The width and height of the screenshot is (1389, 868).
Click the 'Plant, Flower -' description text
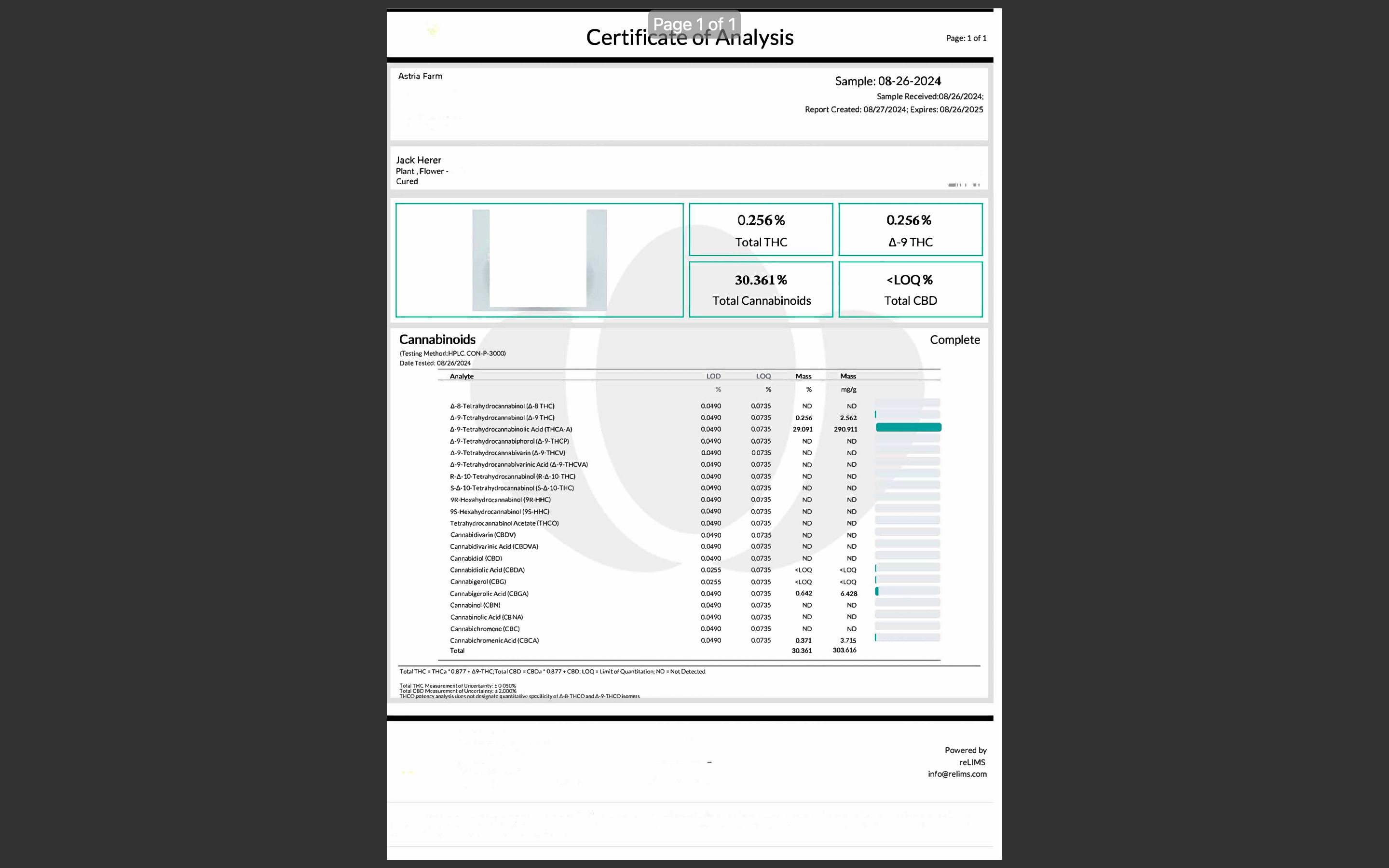pos(422,171)
